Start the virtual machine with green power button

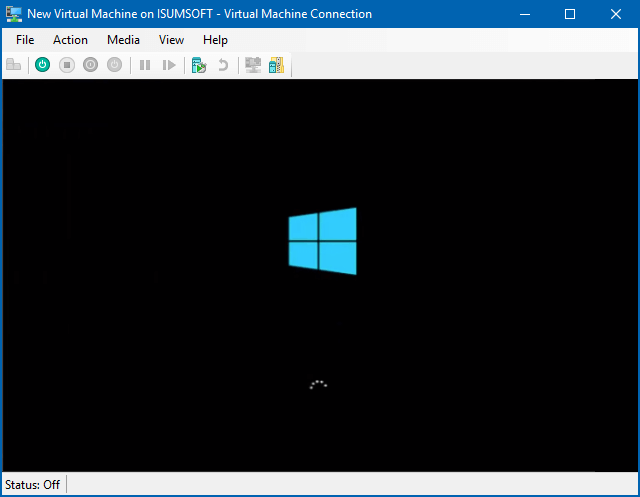42,65
